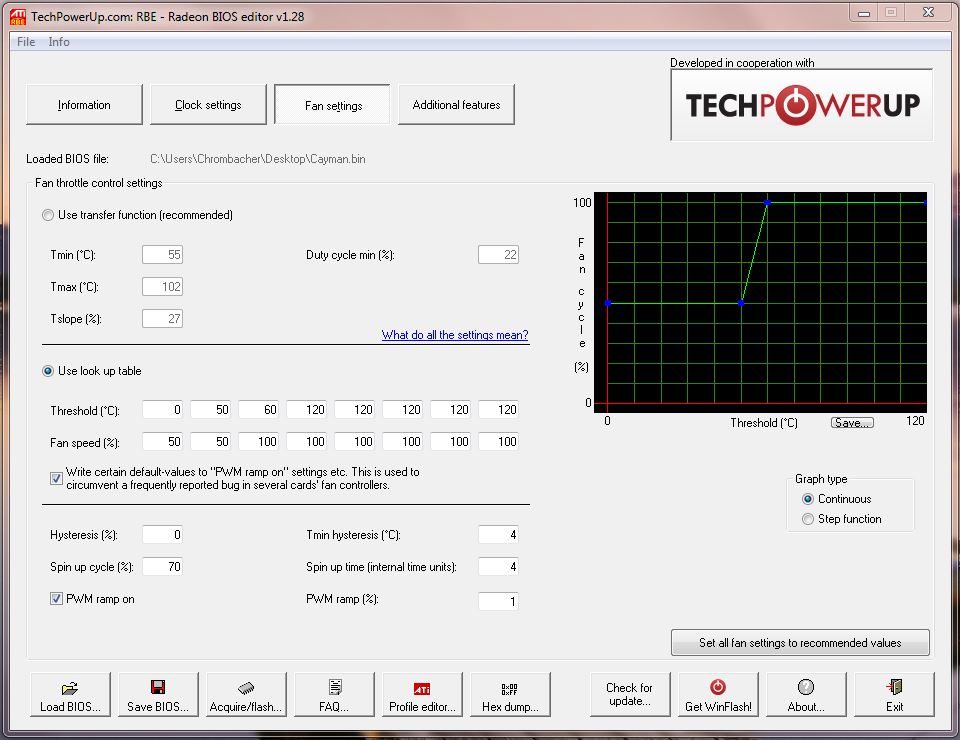960x740 pixels.
Task: Switch to Additional features tab
Action: pyautogui.click(x=456, y=105)
